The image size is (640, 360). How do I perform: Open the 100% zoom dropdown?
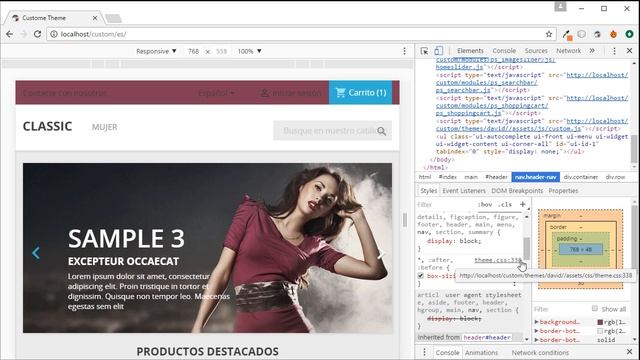pyautogui.click(x=249, y=51)
